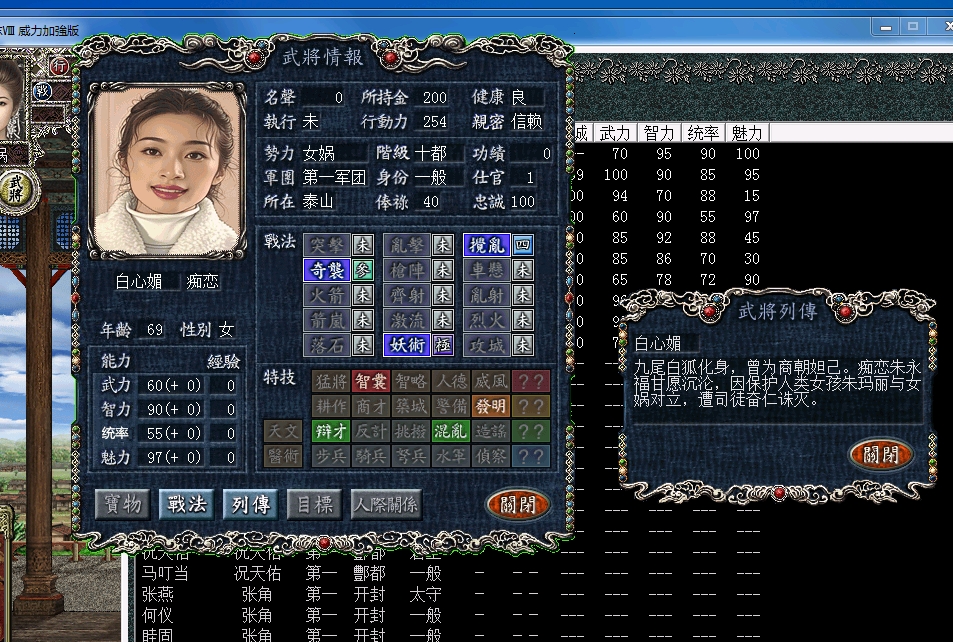Click the 忠誠 100 value
The image size is (953, 642).
pyautogui.click(x=523, y=202)
